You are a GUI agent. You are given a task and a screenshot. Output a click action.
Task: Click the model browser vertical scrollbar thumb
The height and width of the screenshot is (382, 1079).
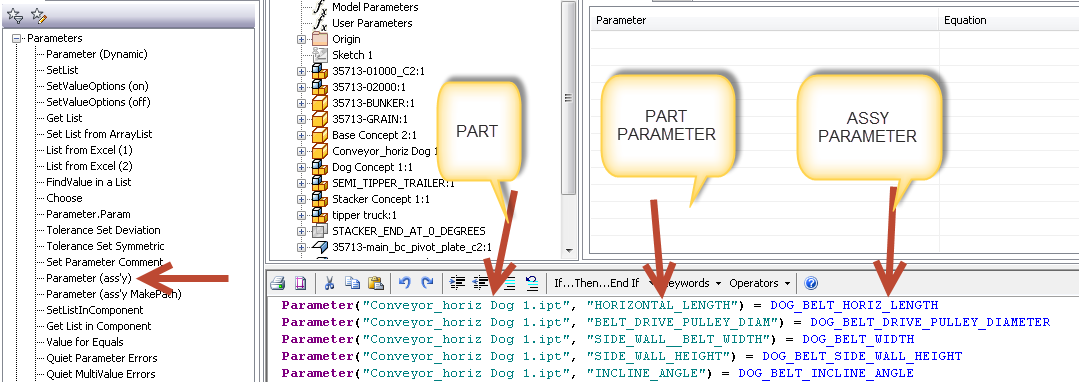(568, 98)
